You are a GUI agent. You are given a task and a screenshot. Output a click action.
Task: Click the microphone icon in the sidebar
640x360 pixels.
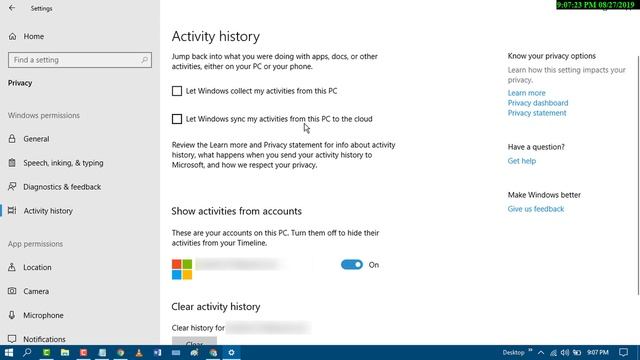click(12, 315)
